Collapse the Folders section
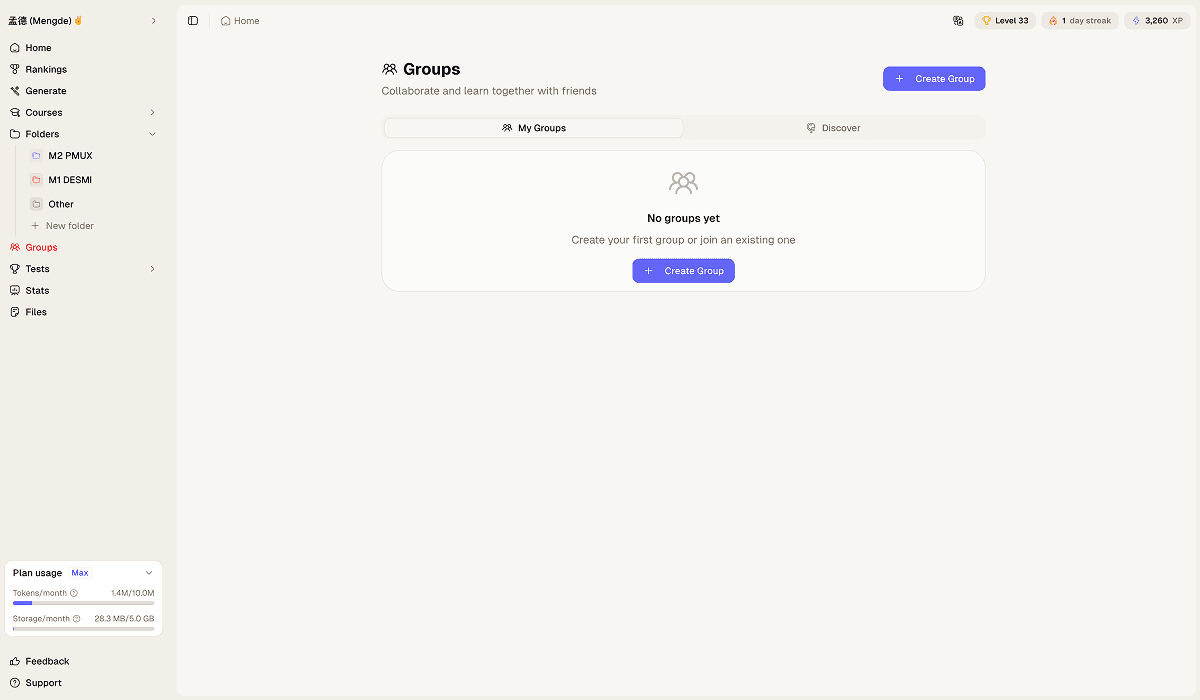Viewport: 1200px width, 700px height. (151, 133)
